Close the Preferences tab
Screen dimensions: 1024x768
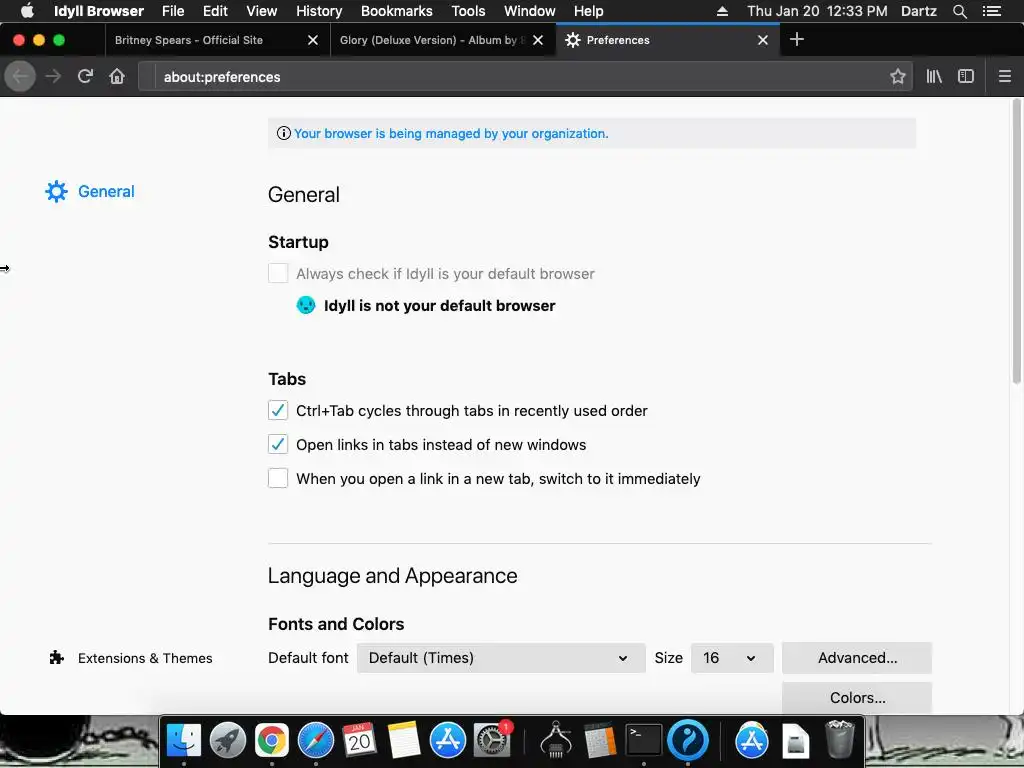pyautogui.click(x=763, y=40)
